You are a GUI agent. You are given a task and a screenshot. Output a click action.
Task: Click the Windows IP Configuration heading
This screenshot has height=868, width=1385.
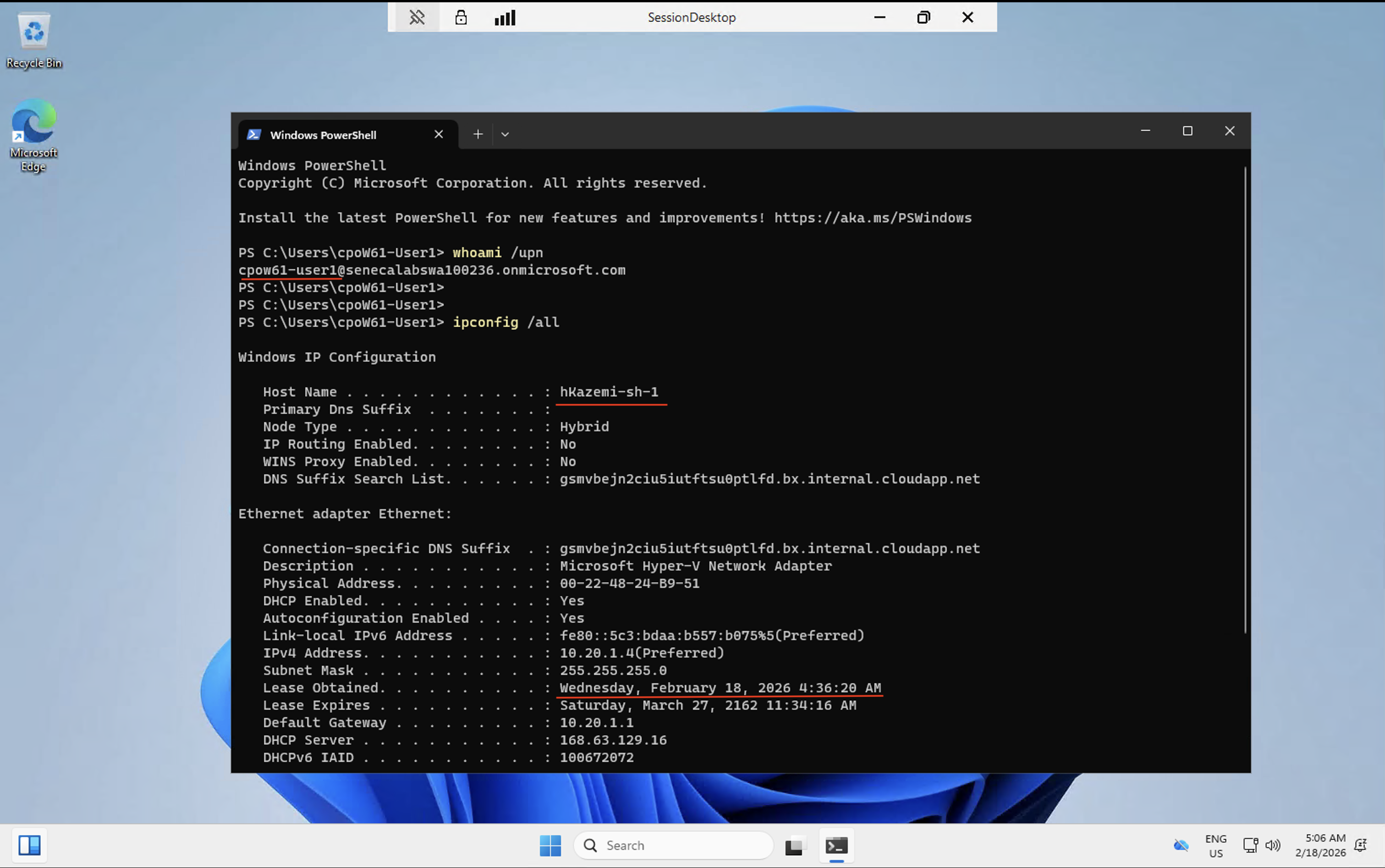click(x=337, y=357)
